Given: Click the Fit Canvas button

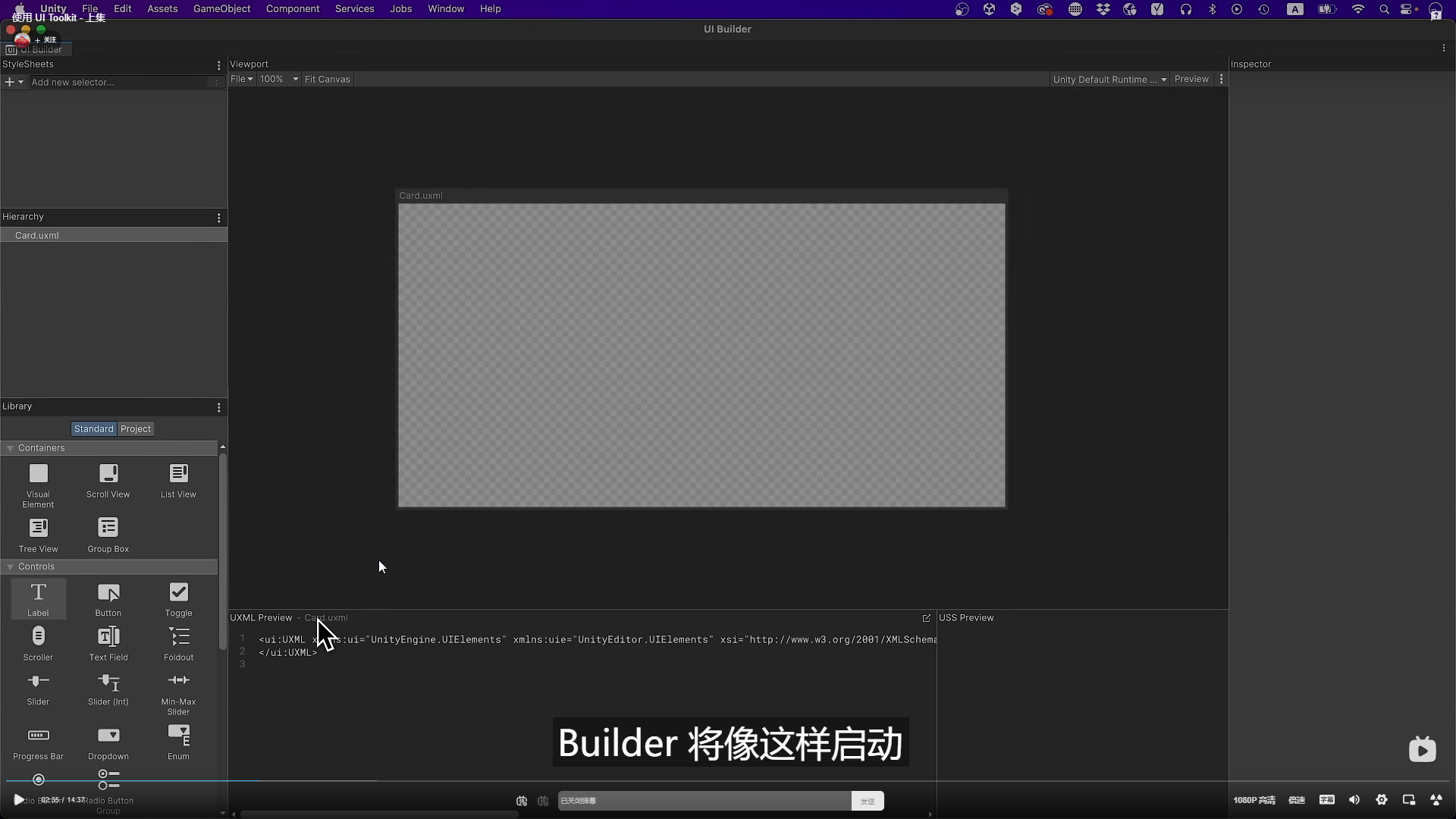Looking at the screenshot, I should 327,80.
